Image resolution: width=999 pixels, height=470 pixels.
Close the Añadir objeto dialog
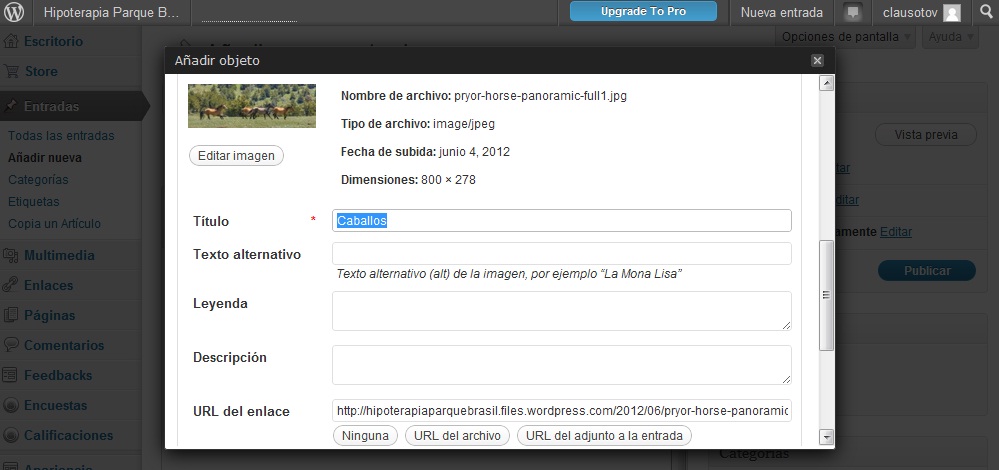(x=817, y=61)
